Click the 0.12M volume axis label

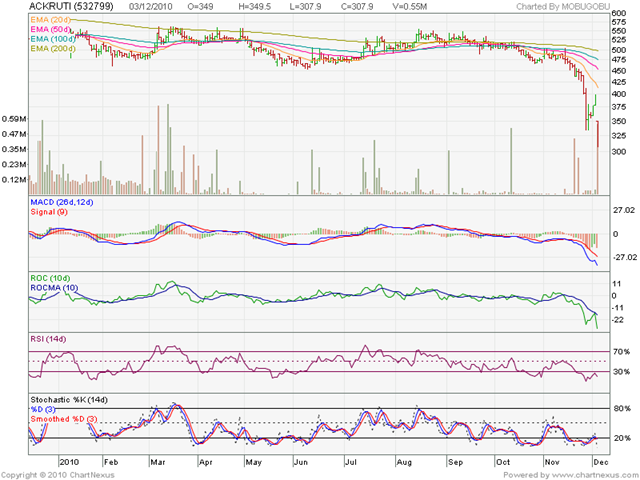click(14, 180)
